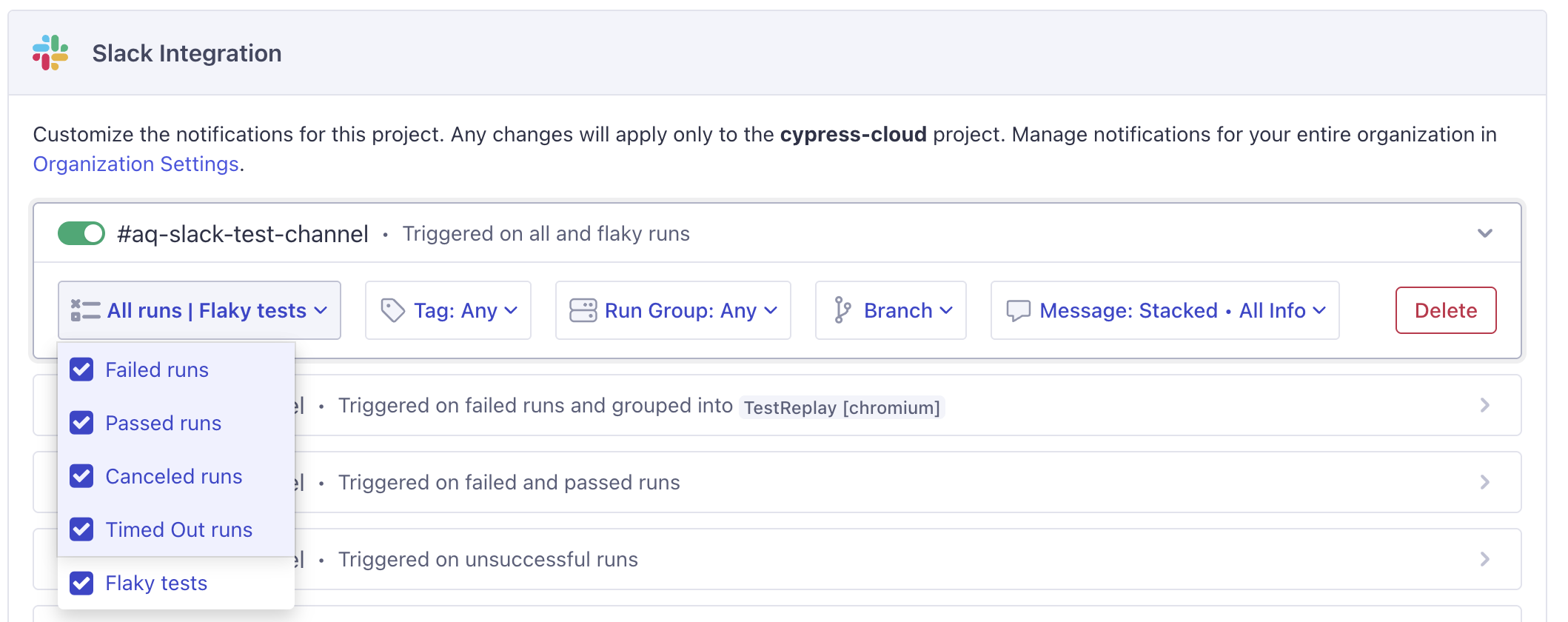Select the Canceled runs menu label
Image resolution: width=1568 pixels, height=622 pixels.
174,476
